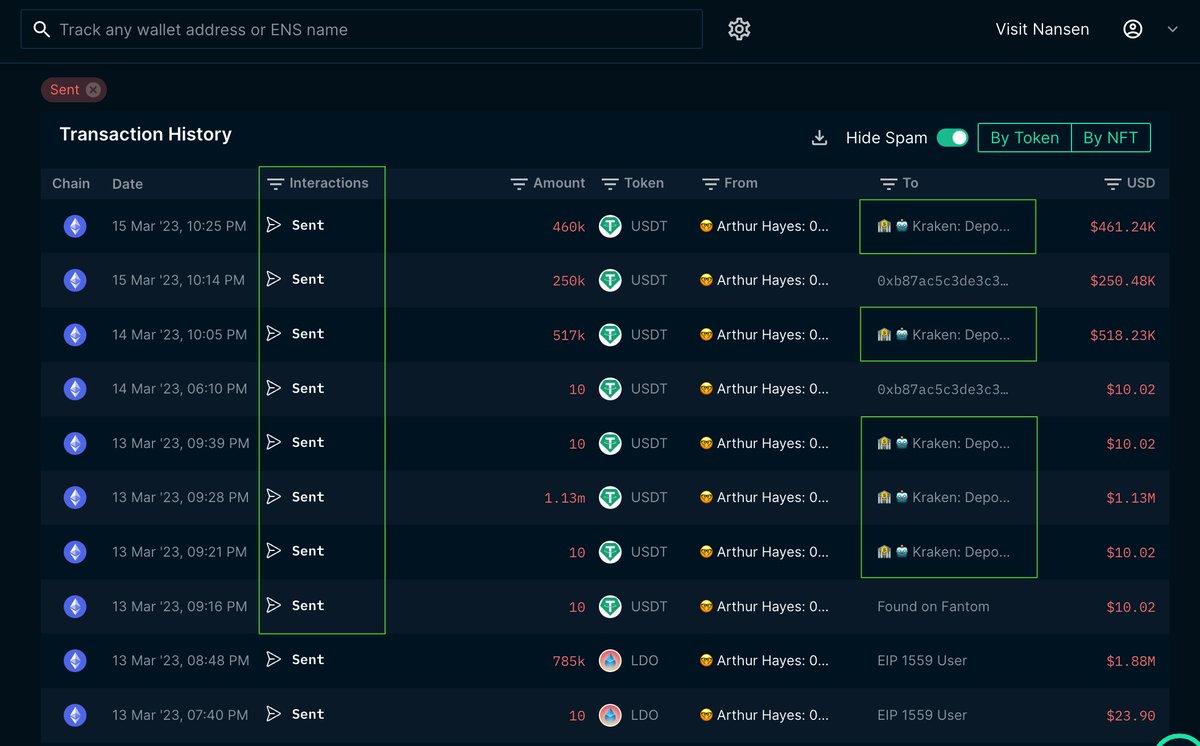Open the settings gear beside the search bar
The height and width of the screenshot is (746, 1200).
pos(739,28)
